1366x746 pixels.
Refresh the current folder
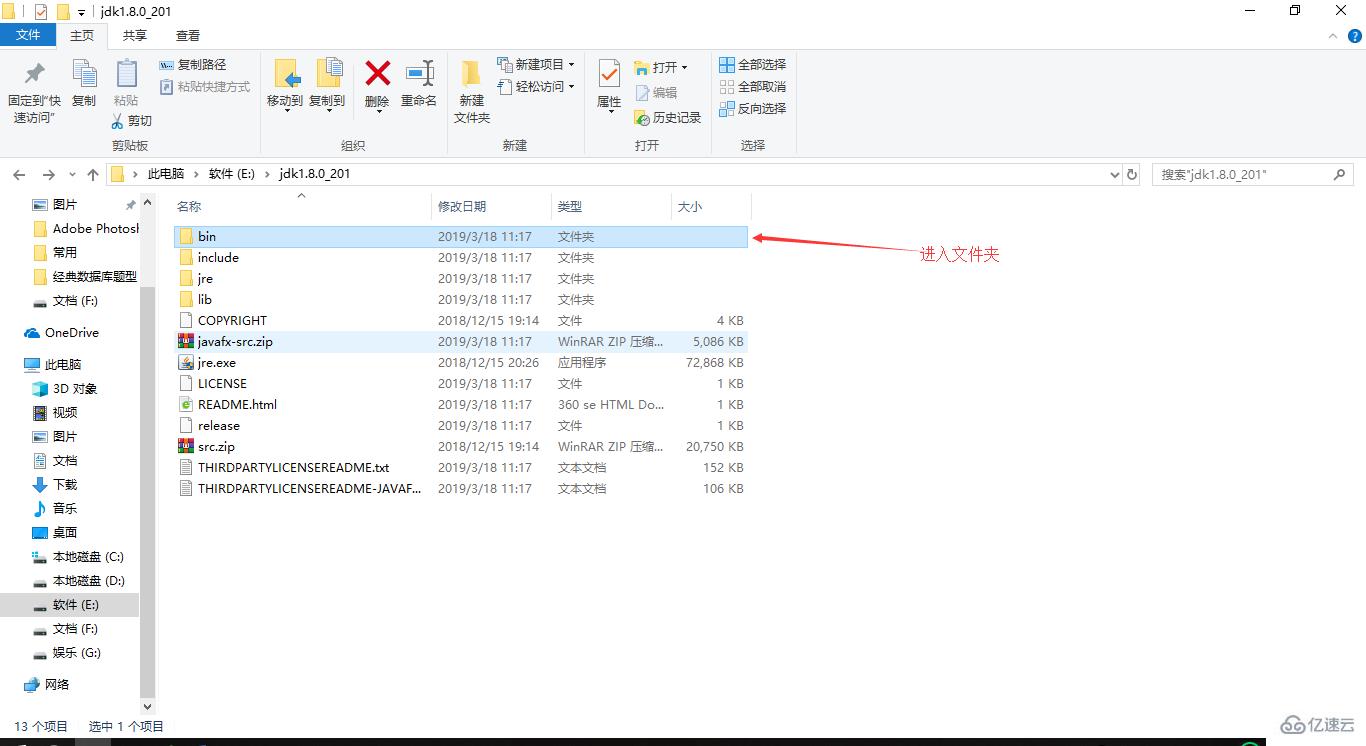click(x=1132, y=174)
